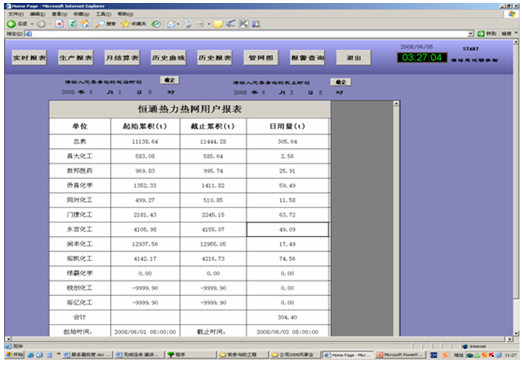The width and height of the screenshot is (522, 366).
Task: Open Favorites star icon
Action: pyautogui.click(x=125, y=24)
